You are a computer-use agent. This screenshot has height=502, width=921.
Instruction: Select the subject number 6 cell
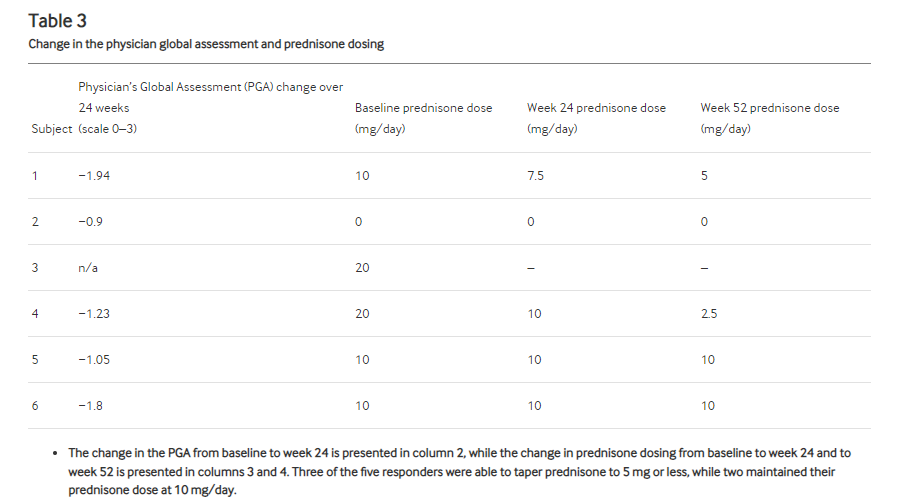[35, 406]
